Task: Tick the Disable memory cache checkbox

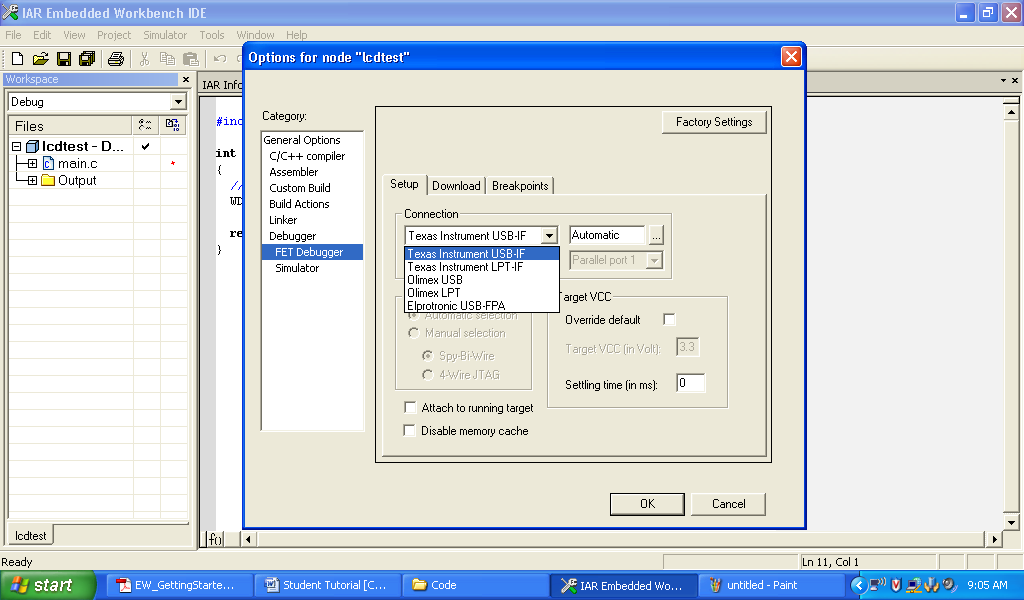Action: 409,430
